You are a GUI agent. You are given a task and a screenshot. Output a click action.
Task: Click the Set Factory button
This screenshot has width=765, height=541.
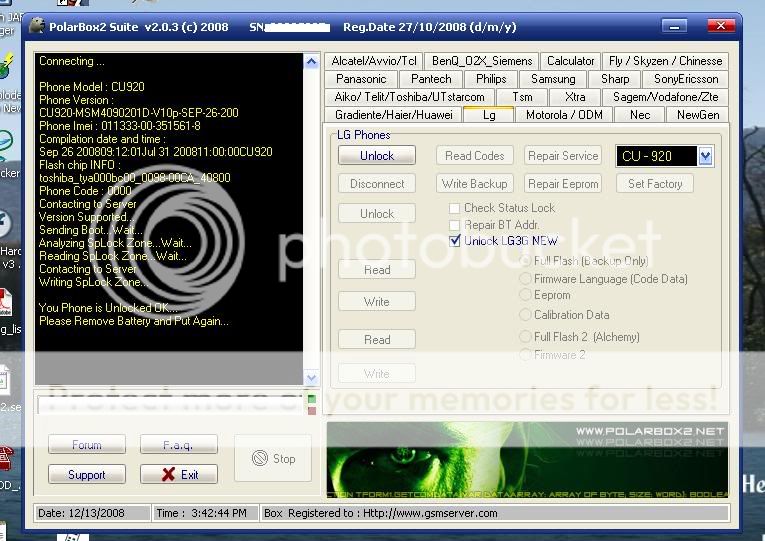[655, 184]
